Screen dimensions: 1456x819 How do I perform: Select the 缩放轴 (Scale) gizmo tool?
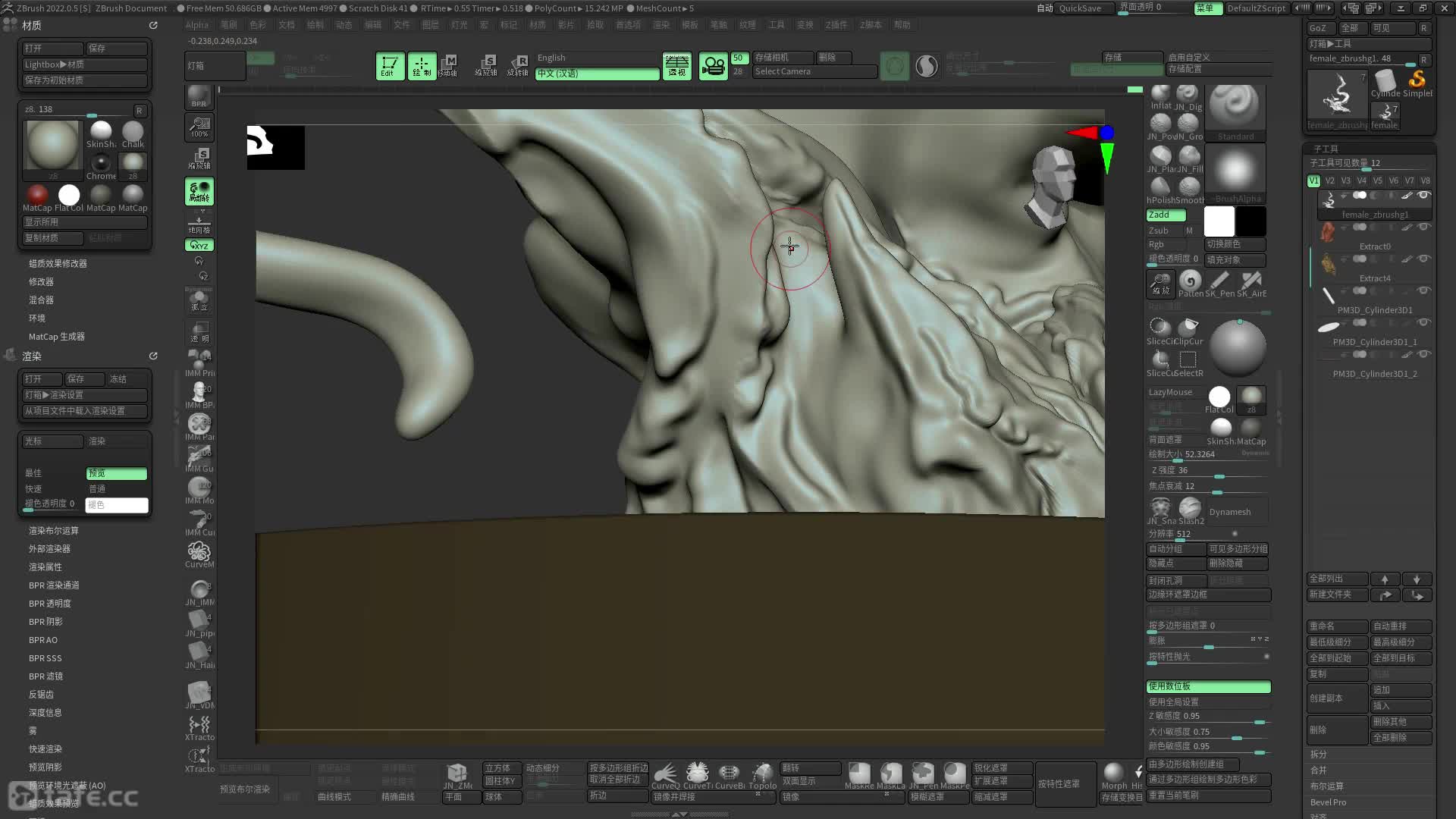click(486, 66)
